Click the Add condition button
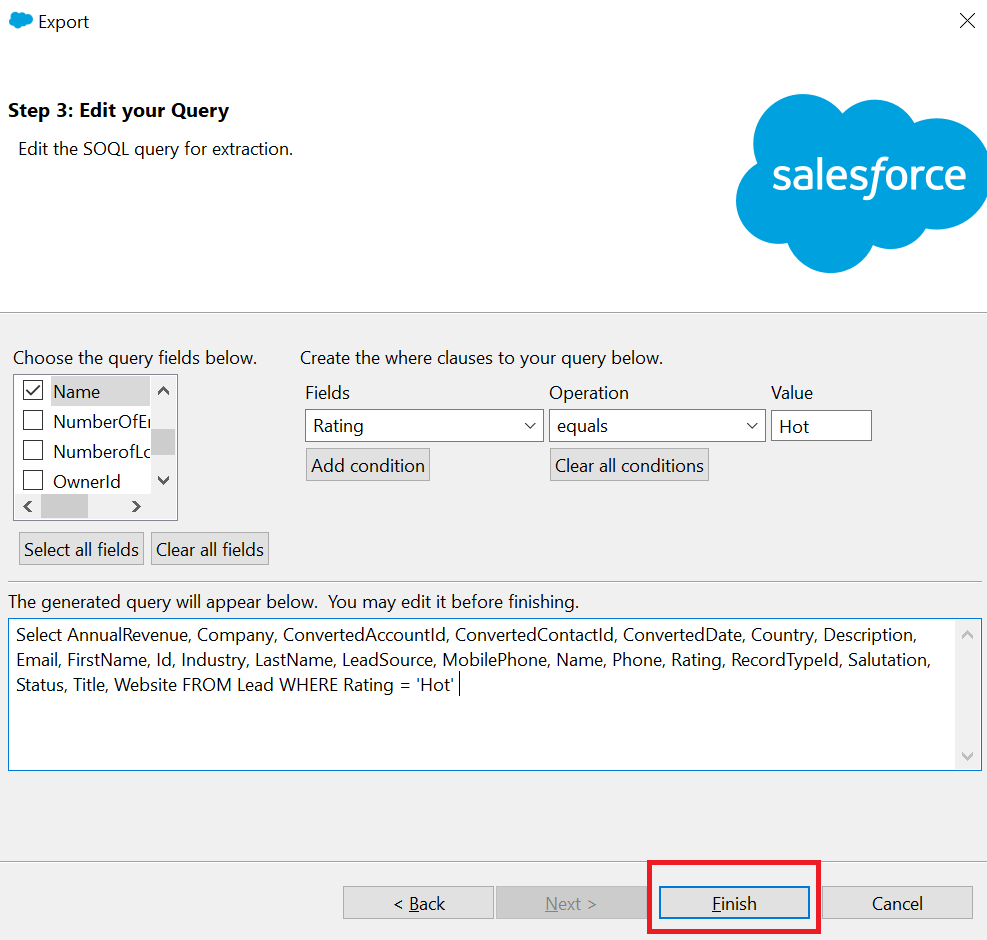The image size is (987, 940). pyautogui.click(x=368, y=465)
